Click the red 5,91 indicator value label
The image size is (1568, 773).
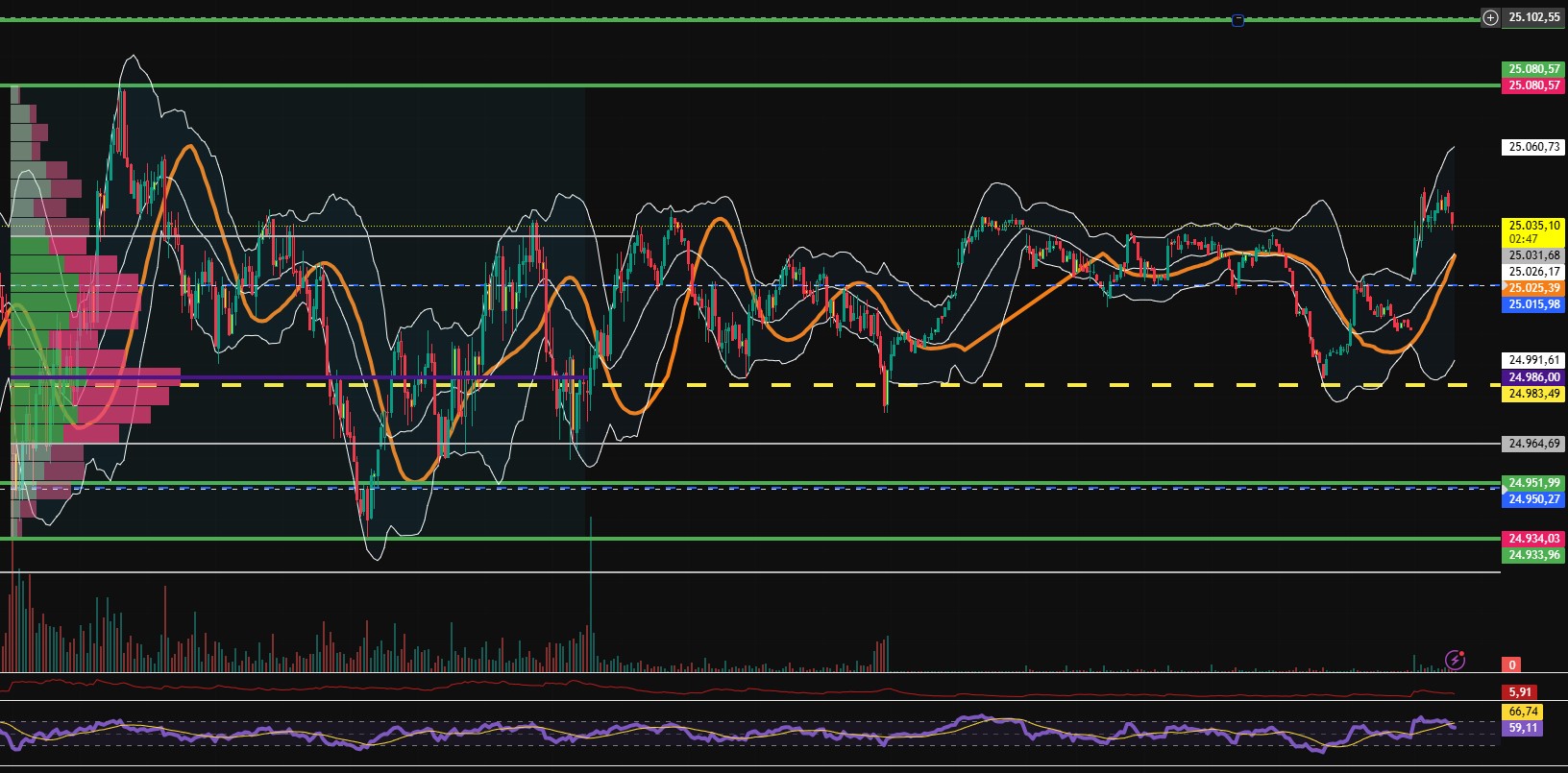[1520, 691]
